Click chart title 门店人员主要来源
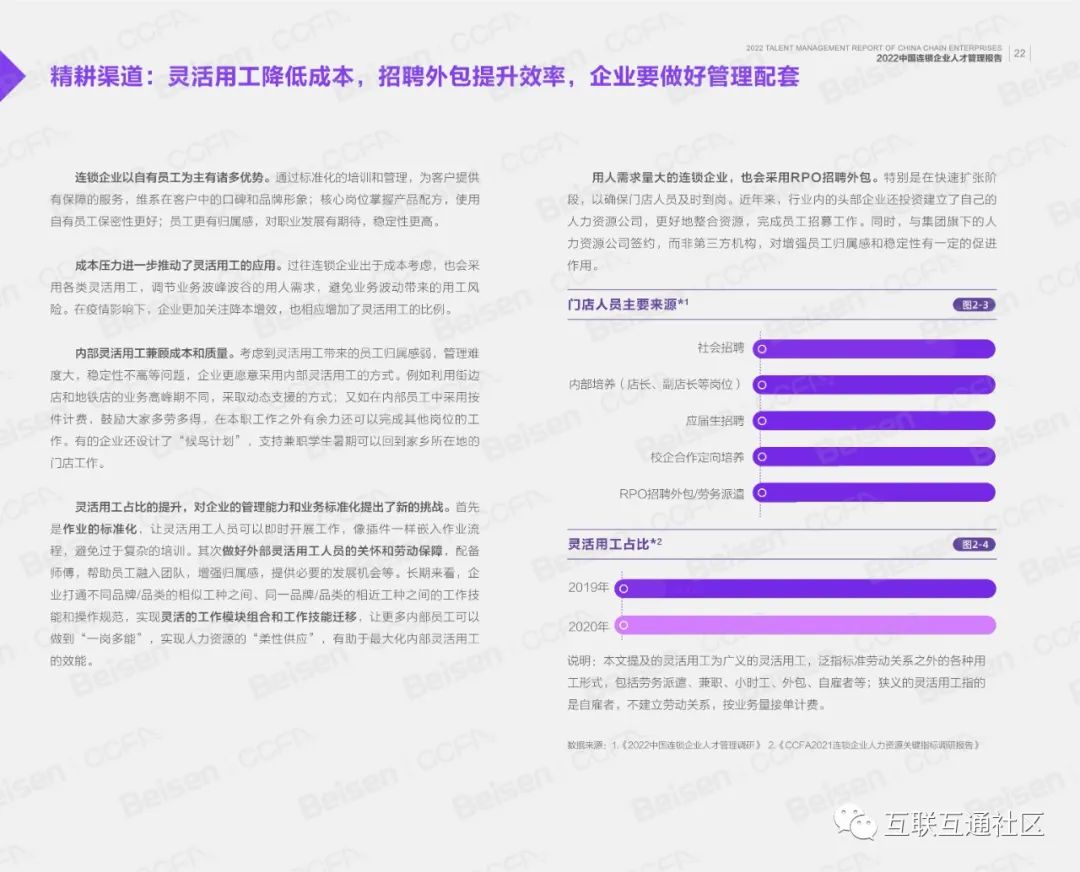The image size is (1080, 872). (627, 304)
